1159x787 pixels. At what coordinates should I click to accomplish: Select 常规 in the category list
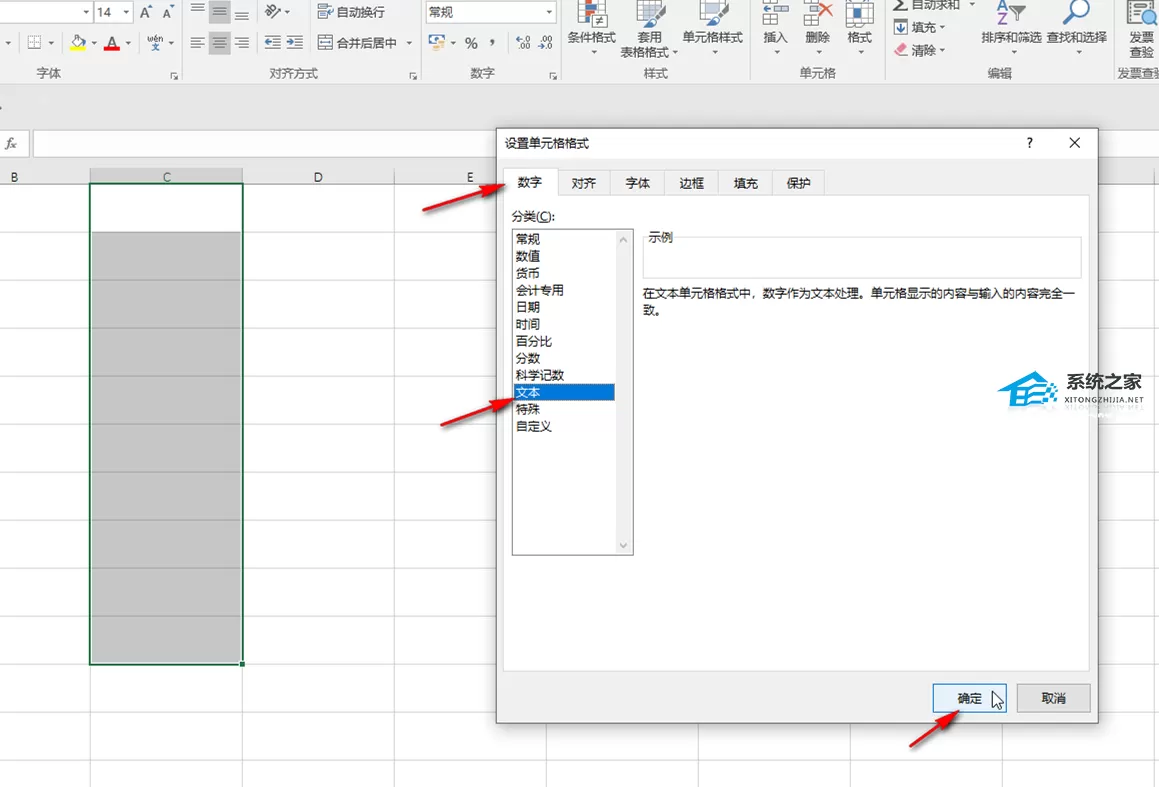565,239
